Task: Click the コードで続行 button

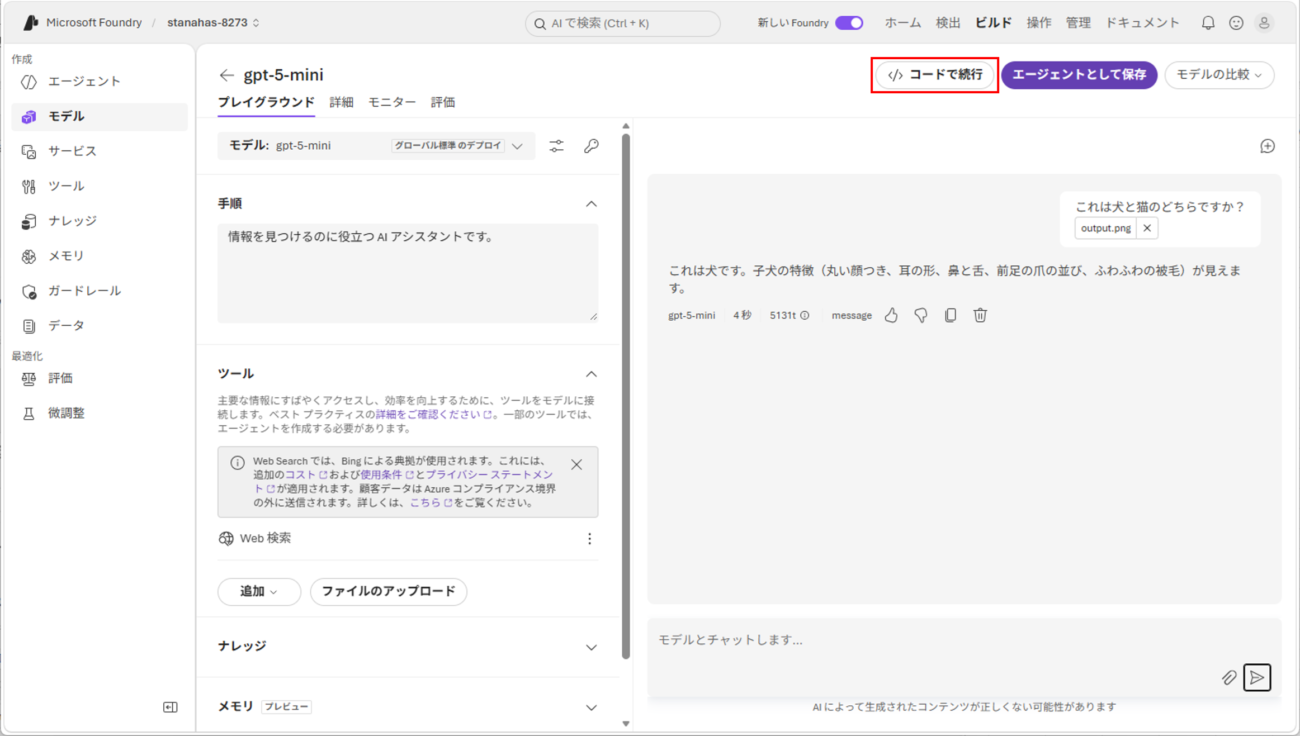Action: 935,75
